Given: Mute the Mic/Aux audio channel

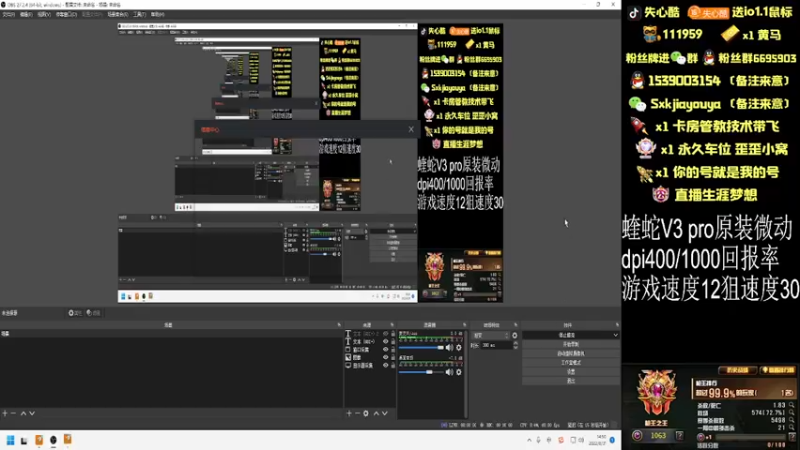Looking at the screenshot, I should click(x=449, y=347).
